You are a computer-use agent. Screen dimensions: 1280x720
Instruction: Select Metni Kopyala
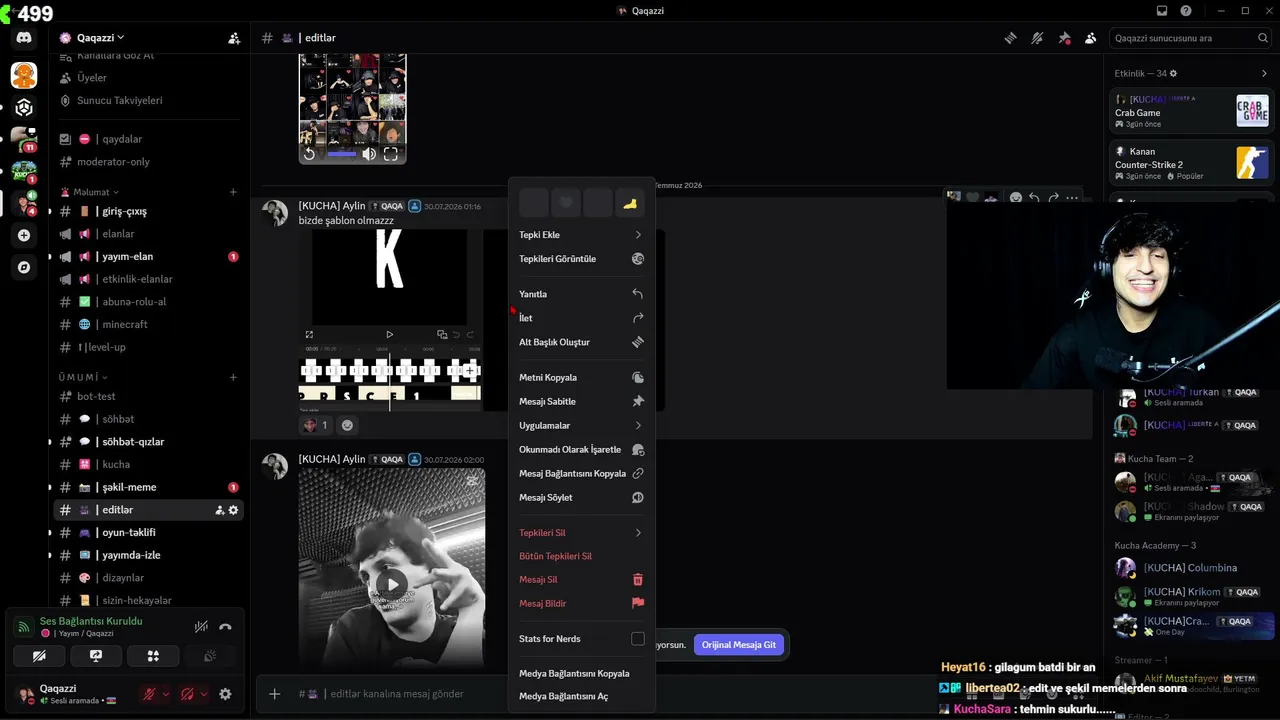pyautogui.click(x=581, y=377)
